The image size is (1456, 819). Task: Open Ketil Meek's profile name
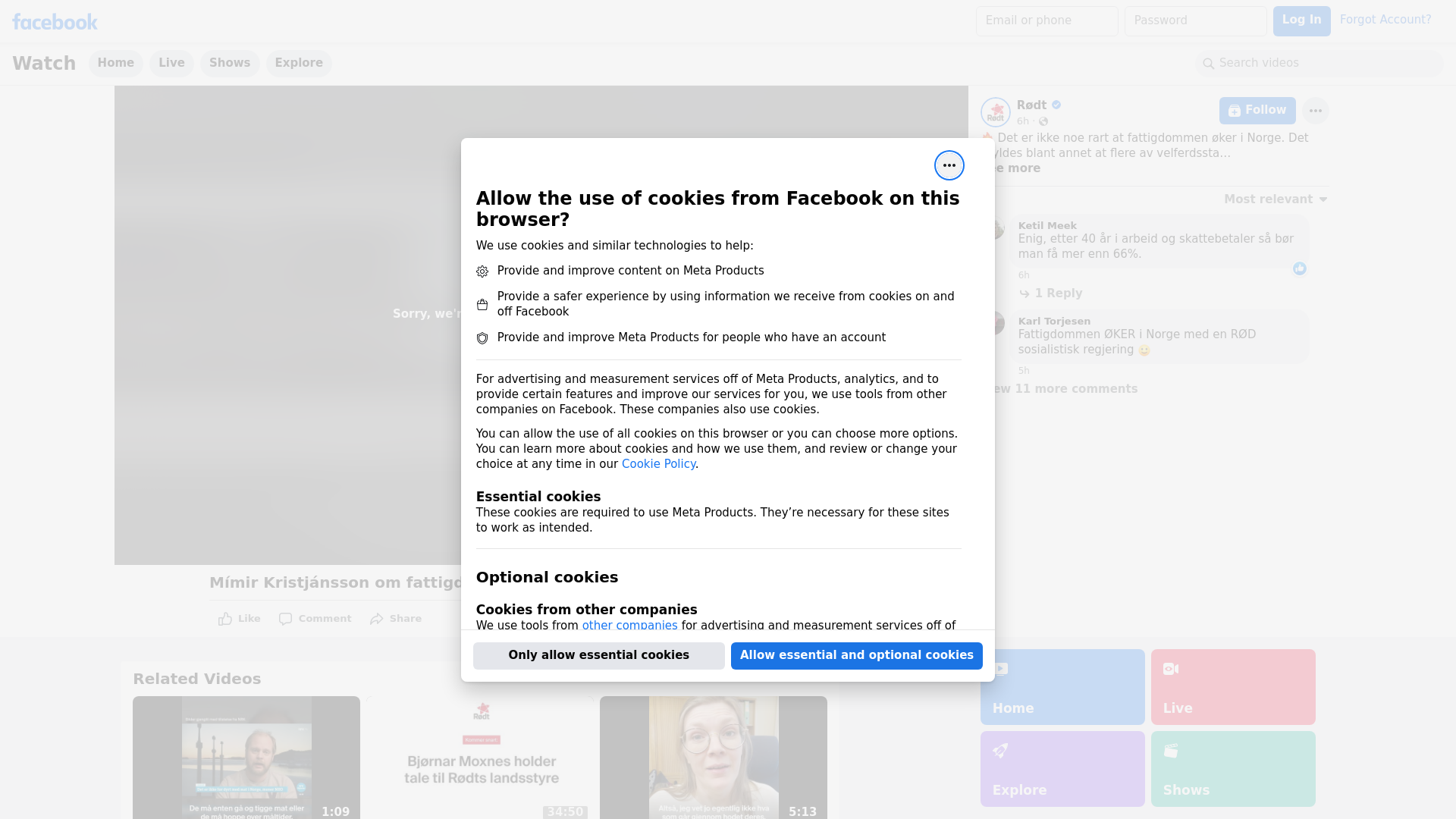pos(1047,226)
